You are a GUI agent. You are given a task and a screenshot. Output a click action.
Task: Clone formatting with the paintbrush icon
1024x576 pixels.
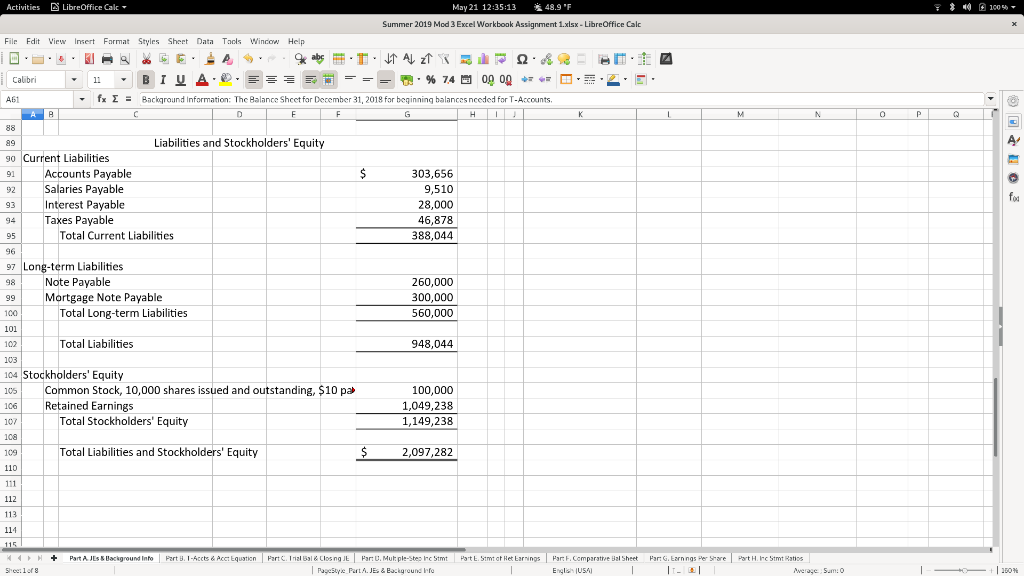pyautogui.click(x=210, y=59)
